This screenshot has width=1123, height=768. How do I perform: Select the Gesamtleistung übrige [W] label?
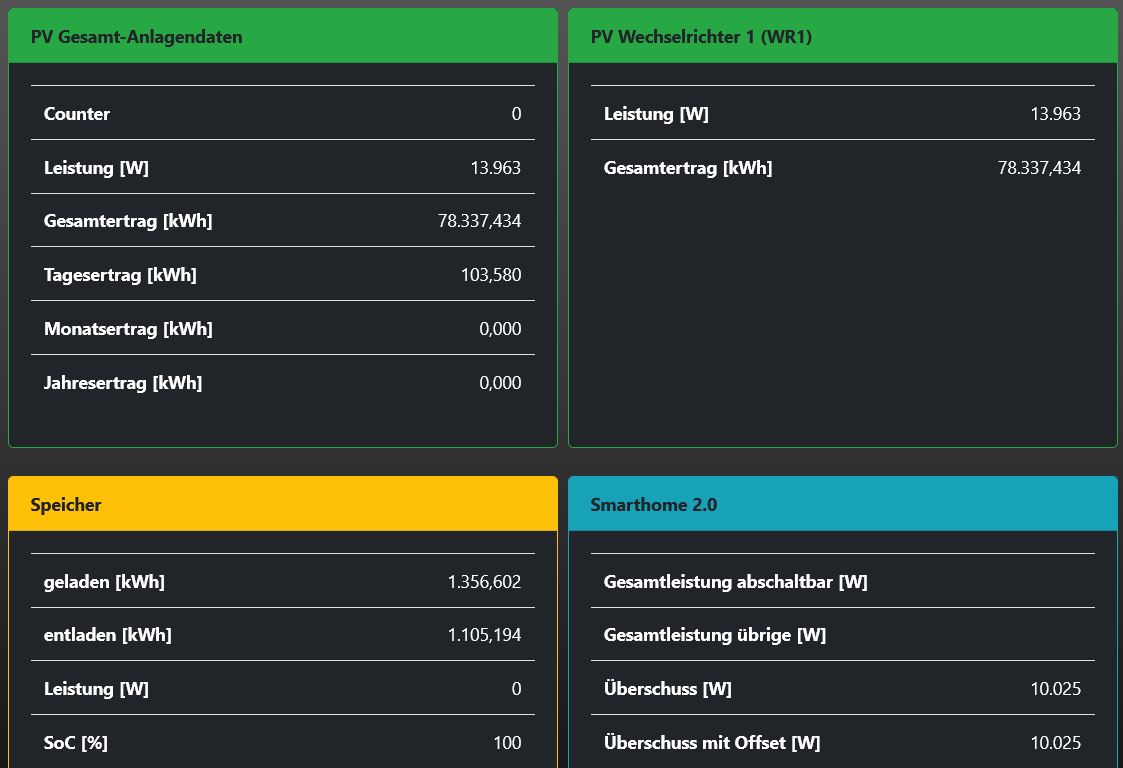[714, 635]
